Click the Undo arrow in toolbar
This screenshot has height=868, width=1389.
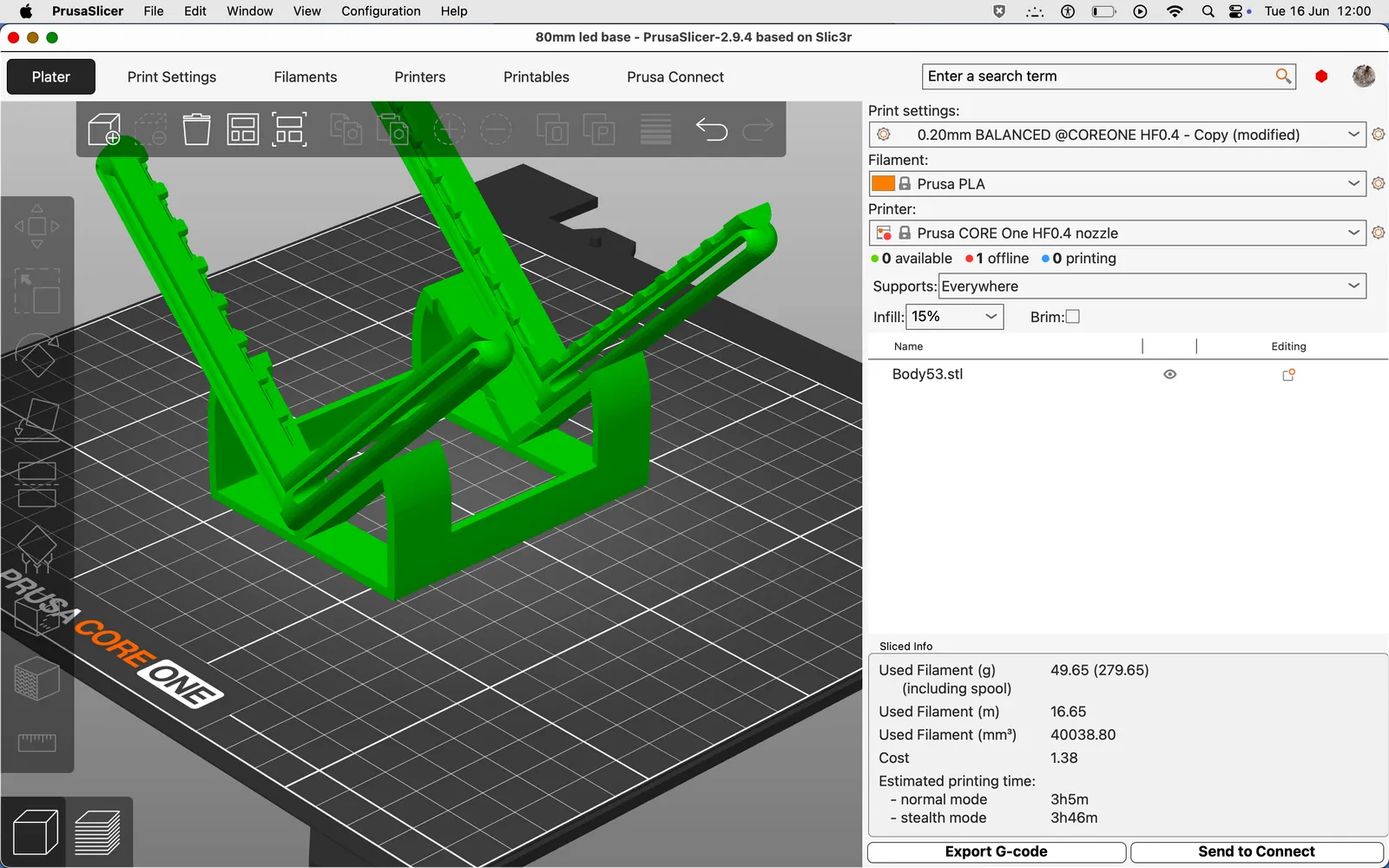coord(712,129)
